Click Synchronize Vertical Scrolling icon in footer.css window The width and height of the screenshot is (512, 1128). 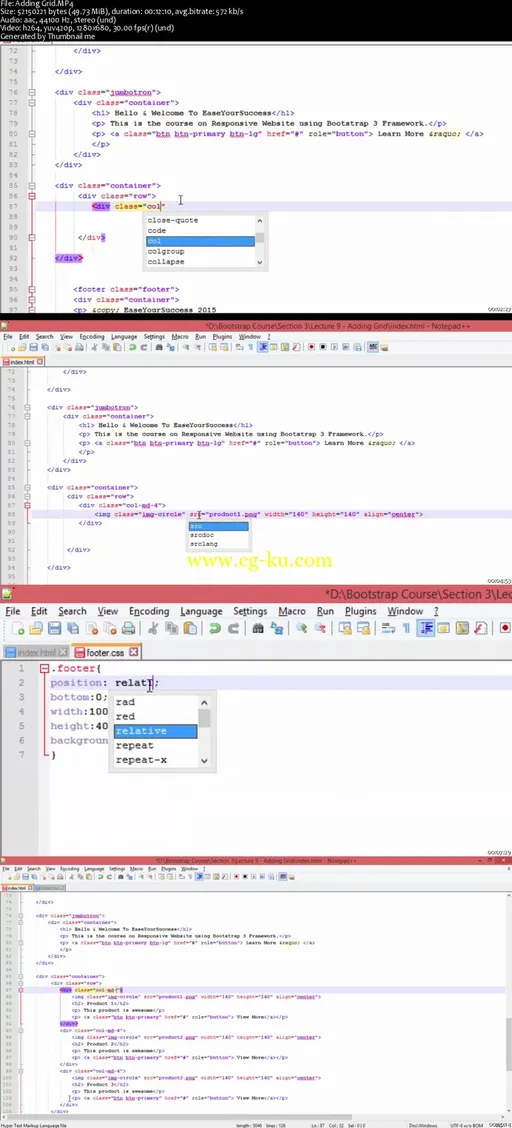(x=344, y=629)
